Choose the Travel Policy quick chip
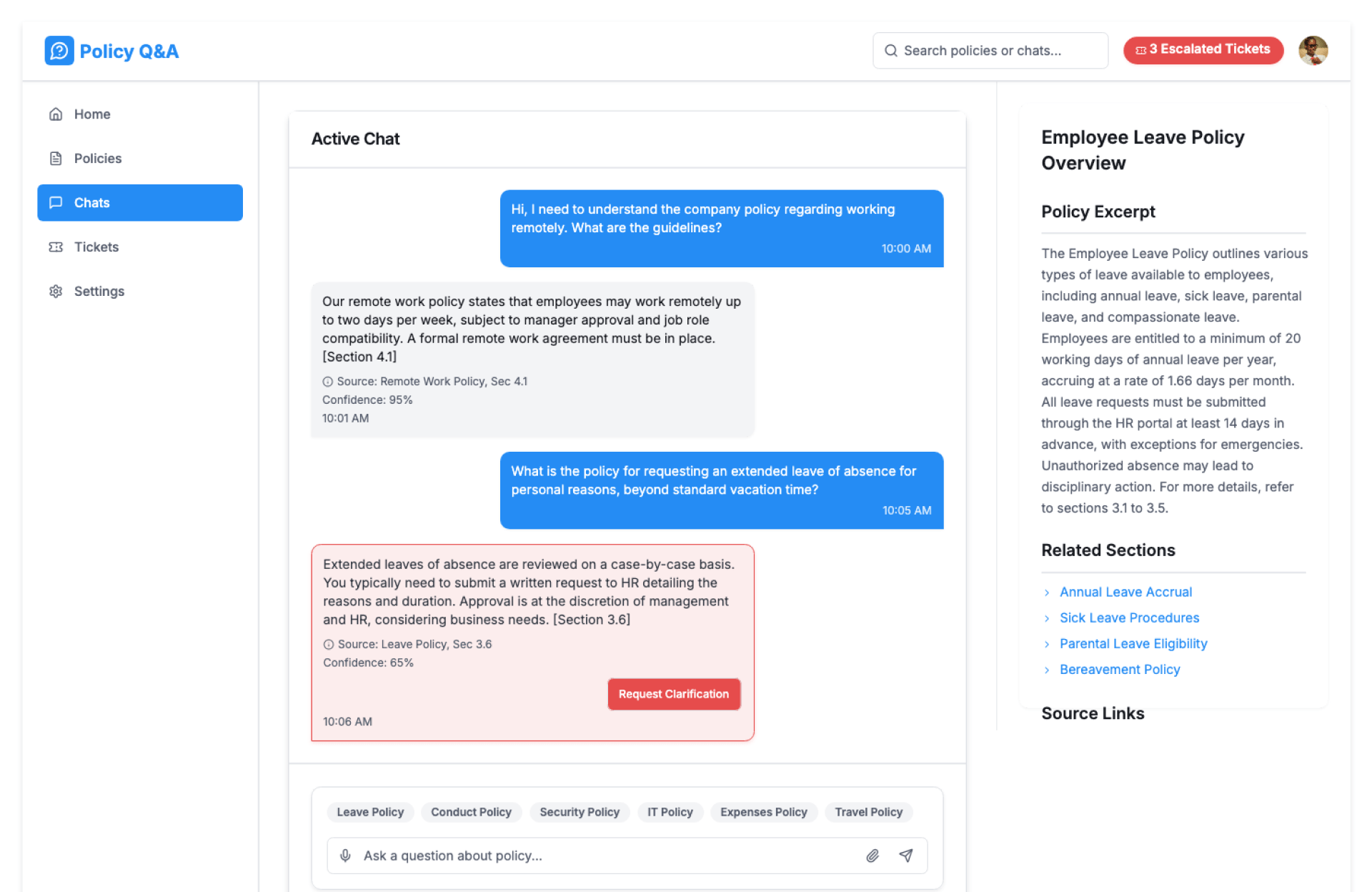The image size is (1372, 892). (x=868, y=812)
